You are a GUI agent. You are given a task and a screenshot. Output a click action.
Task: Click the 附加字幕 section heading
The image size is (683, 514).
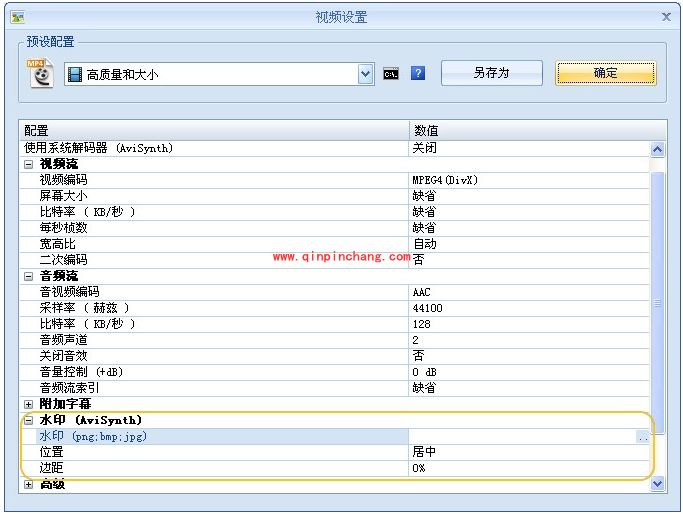pos(65,404)
